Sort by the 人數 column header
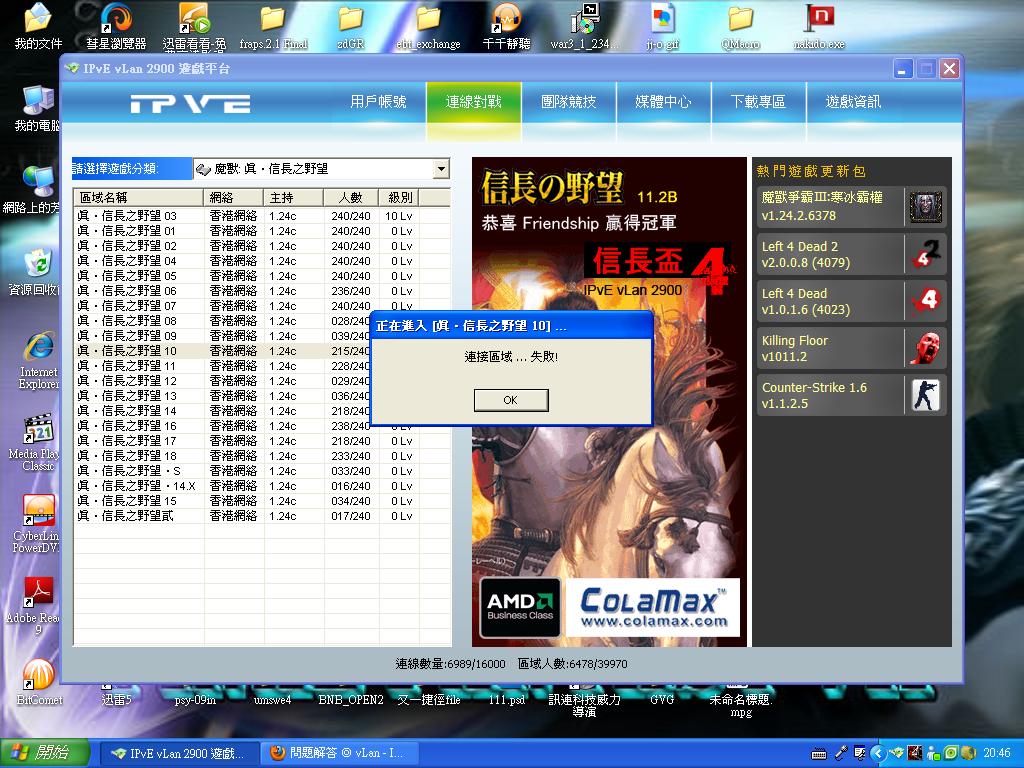The height and width of the screenshot is (768, 1024). [x=351, y=197]
